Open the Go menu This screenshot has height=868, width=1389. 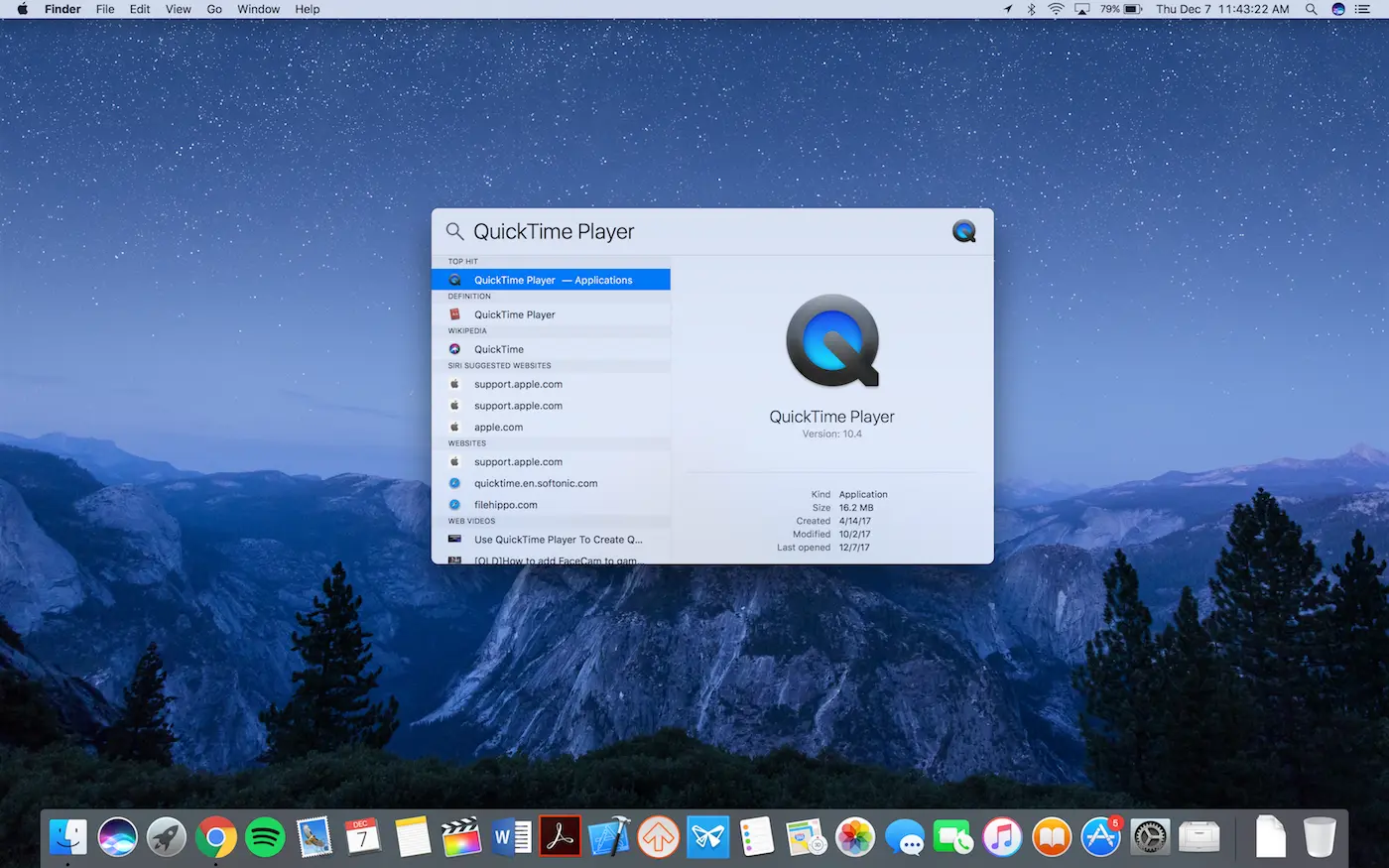214,9
